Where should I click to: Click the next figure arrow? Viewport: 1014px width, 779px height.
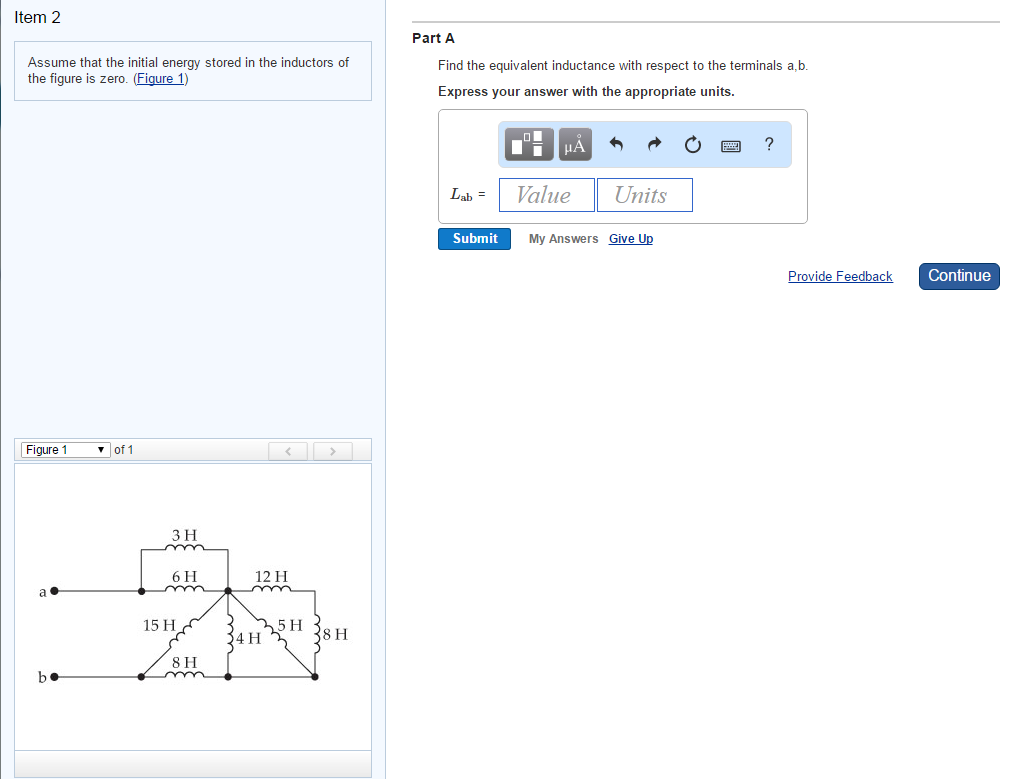(x=332, y=450)
